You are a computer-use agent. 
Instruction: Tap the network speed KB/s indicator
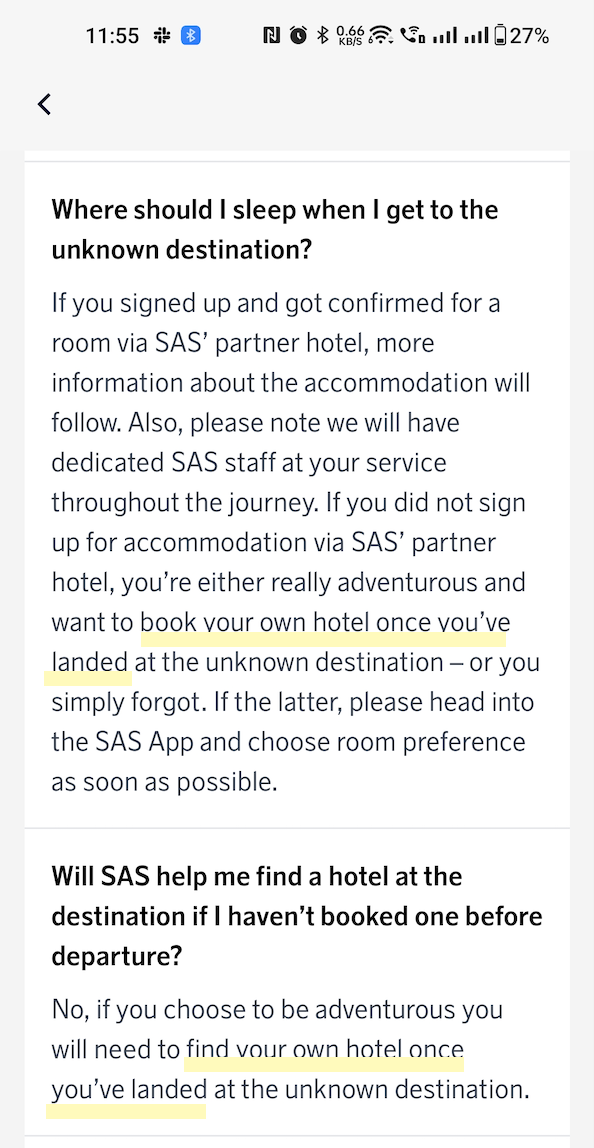coord(350,35)
